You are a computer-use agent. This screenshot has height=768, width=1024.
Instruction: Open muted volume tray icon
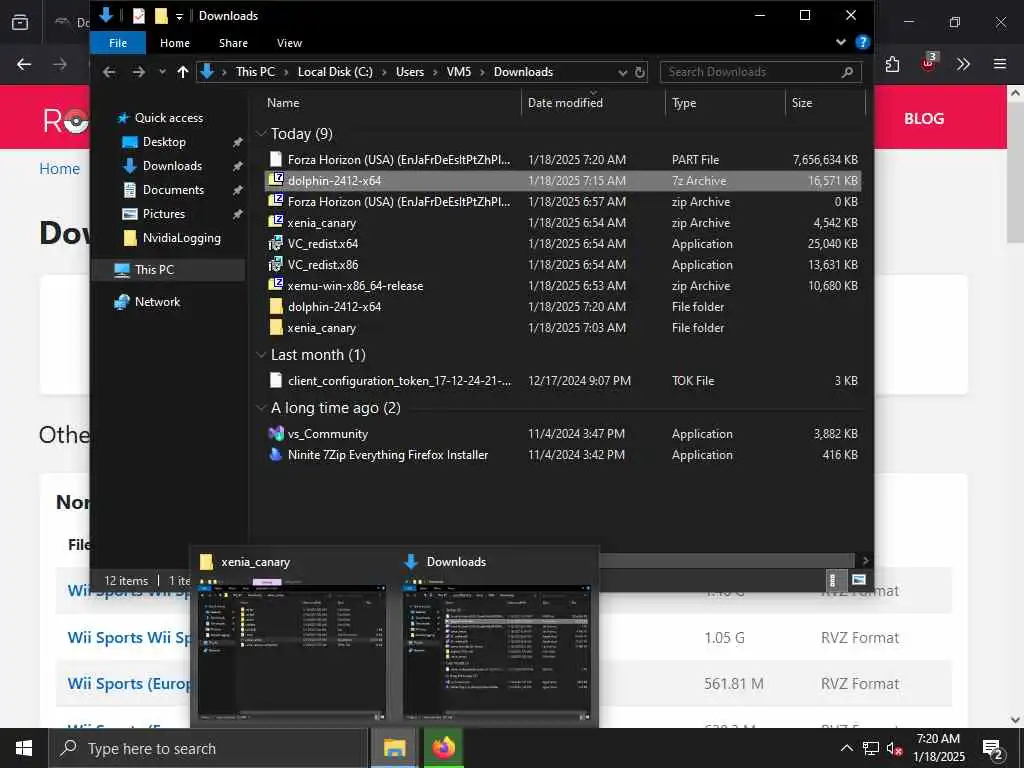895,748
